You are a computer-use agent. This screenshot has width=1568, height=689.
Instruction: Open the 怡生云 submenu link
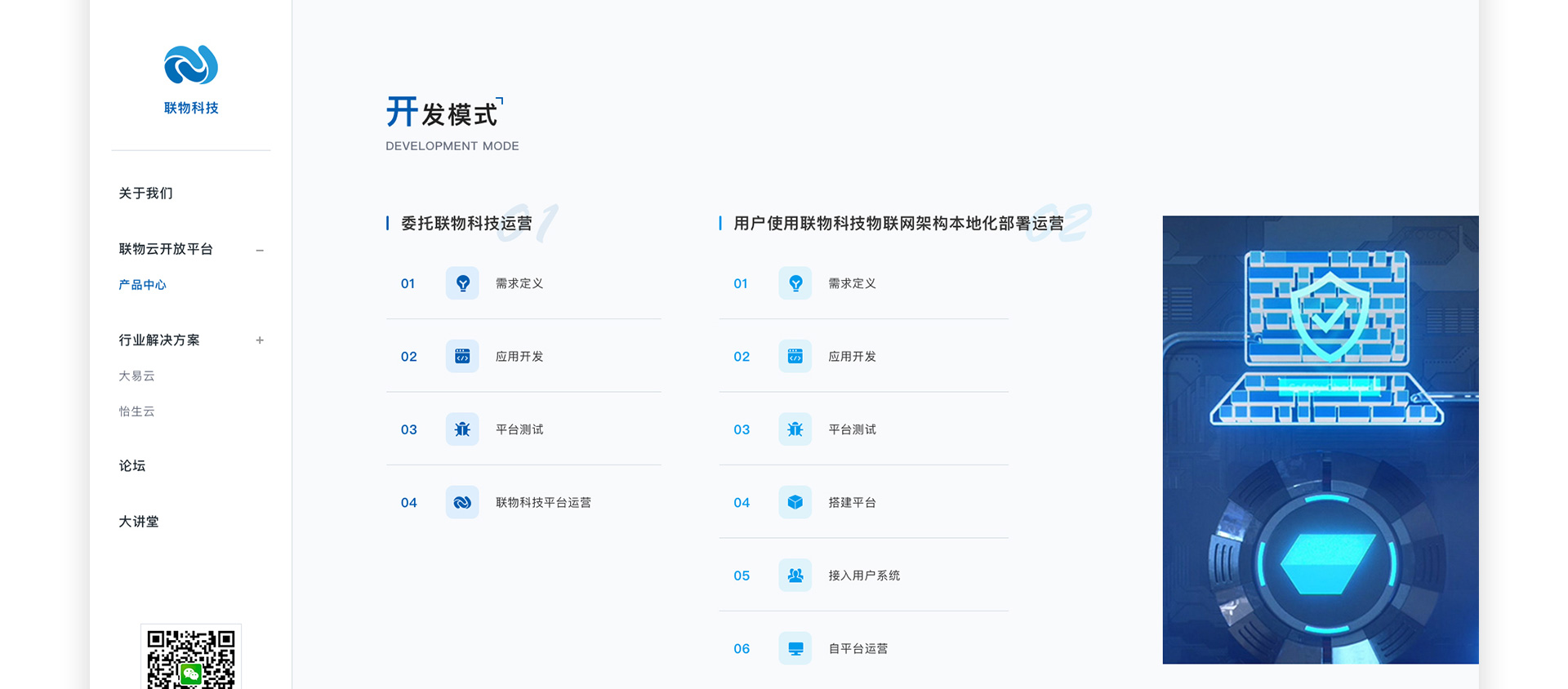click(x=136, y=411)
